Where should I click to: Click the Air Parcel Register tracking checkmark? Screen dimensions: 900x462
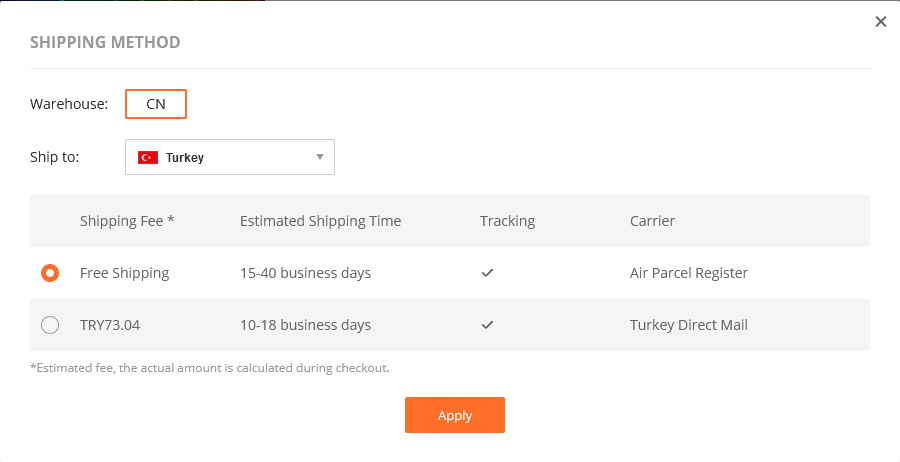487,273
